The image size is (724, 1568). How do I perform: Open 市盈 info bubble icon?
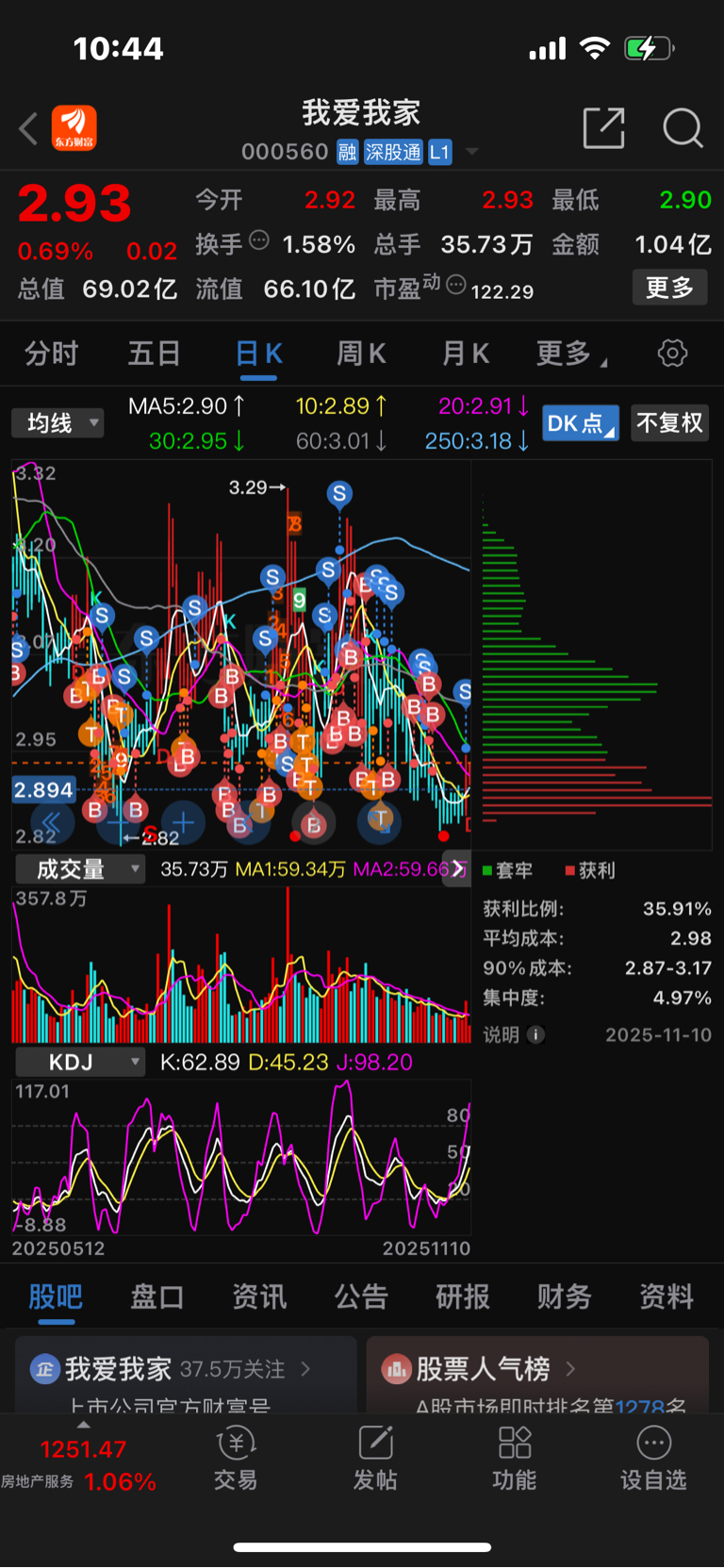455,284
